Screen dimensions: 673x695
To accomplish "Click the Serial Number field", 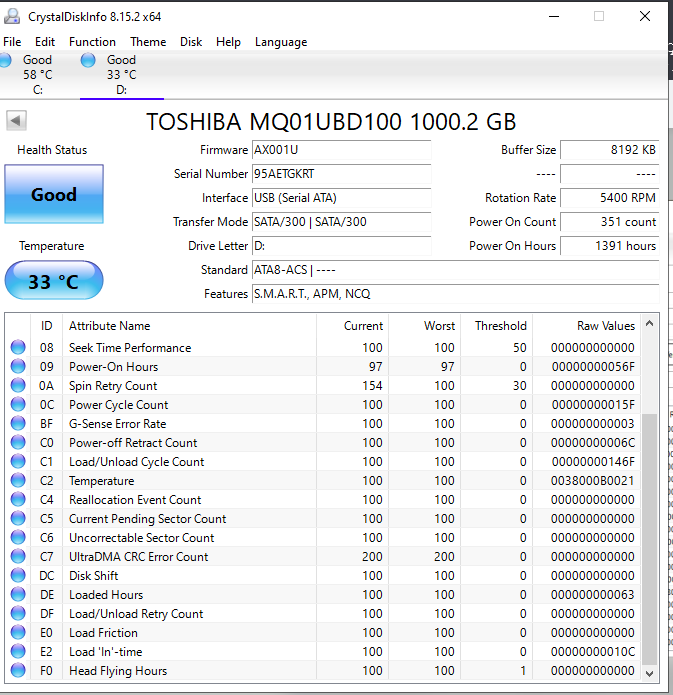I will pos(340,174).
